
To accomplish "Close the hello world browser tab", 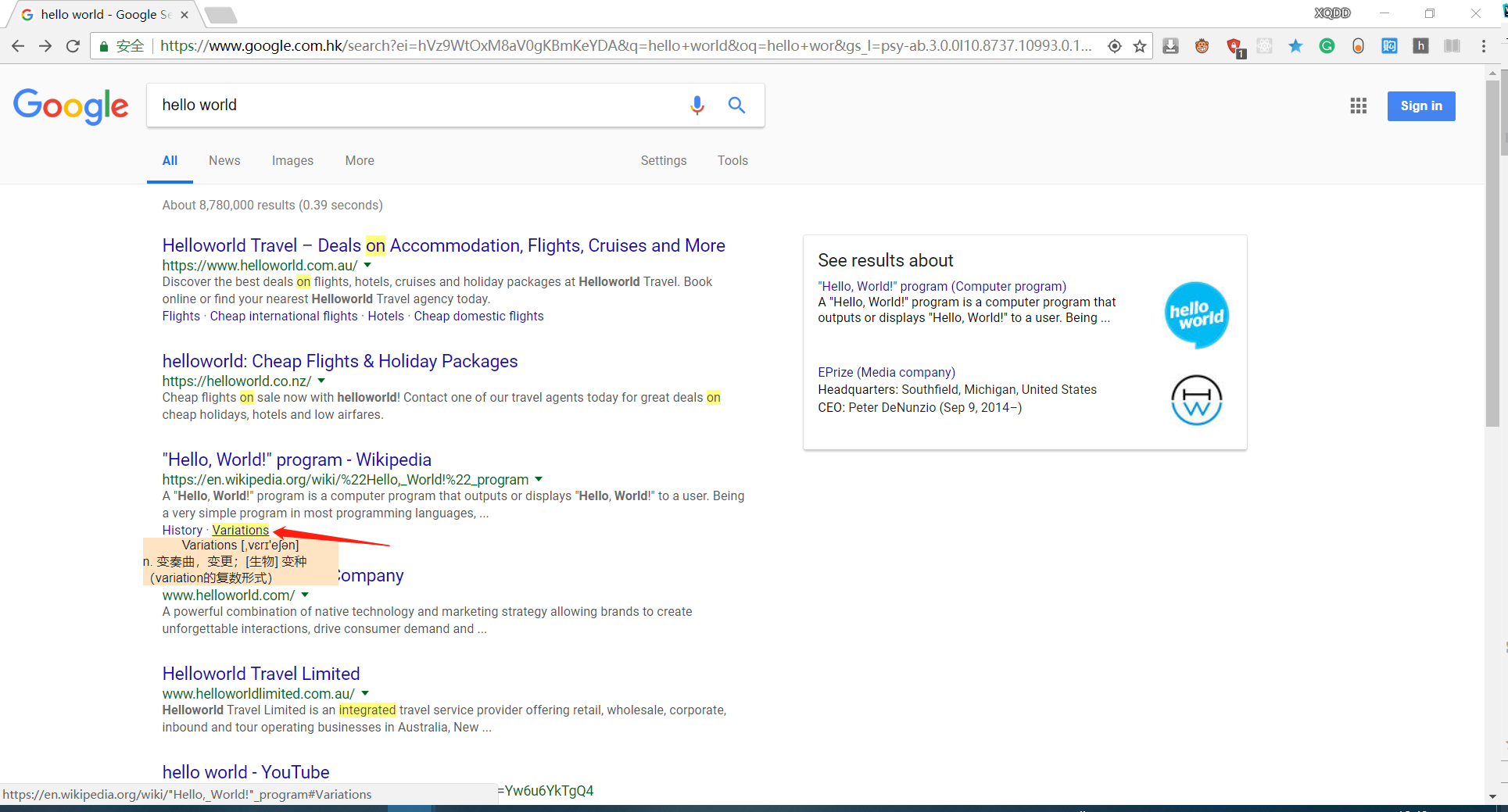I will point(184,15).
